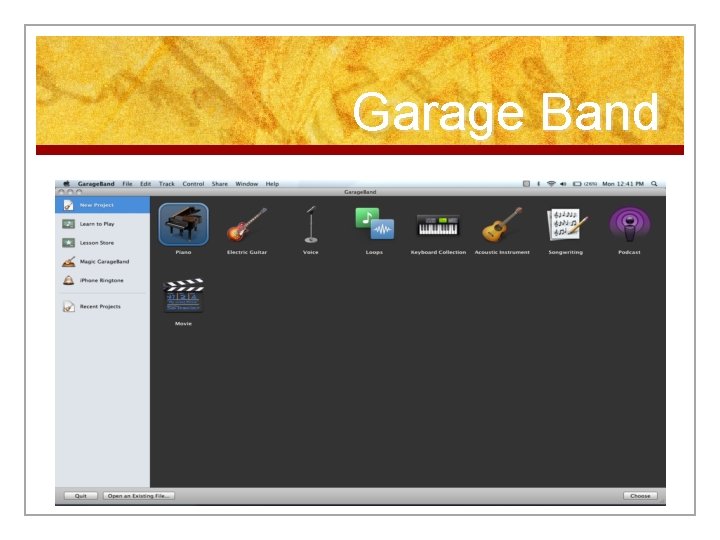Select the Learn to Play label
Viewport: 720px width, 540px height.
point(97,224)
